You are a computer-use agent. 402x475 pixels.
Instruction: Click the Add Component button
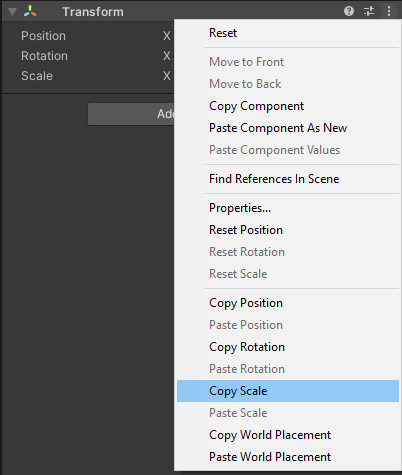pyautogui.click(x=131, y=114)
